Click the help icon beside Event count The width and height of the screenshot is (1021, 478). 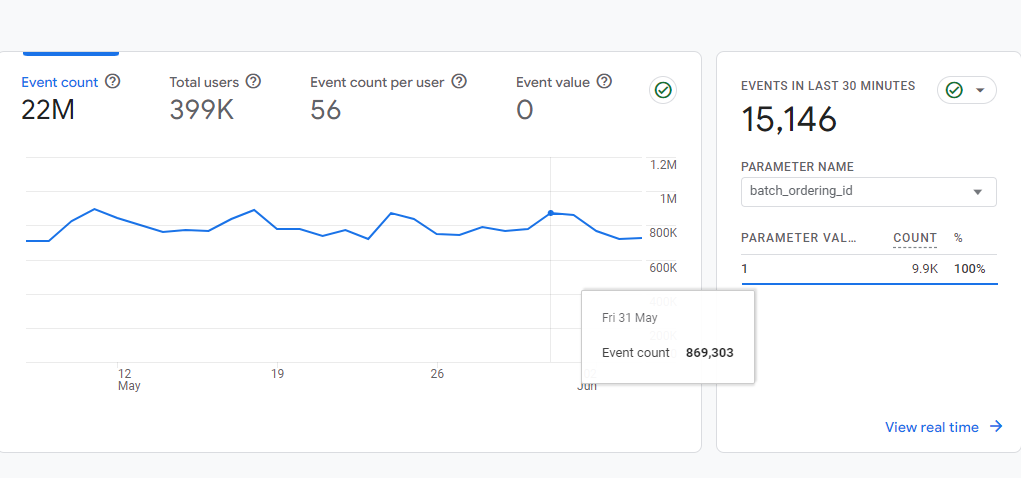click(x=113, y=82)
